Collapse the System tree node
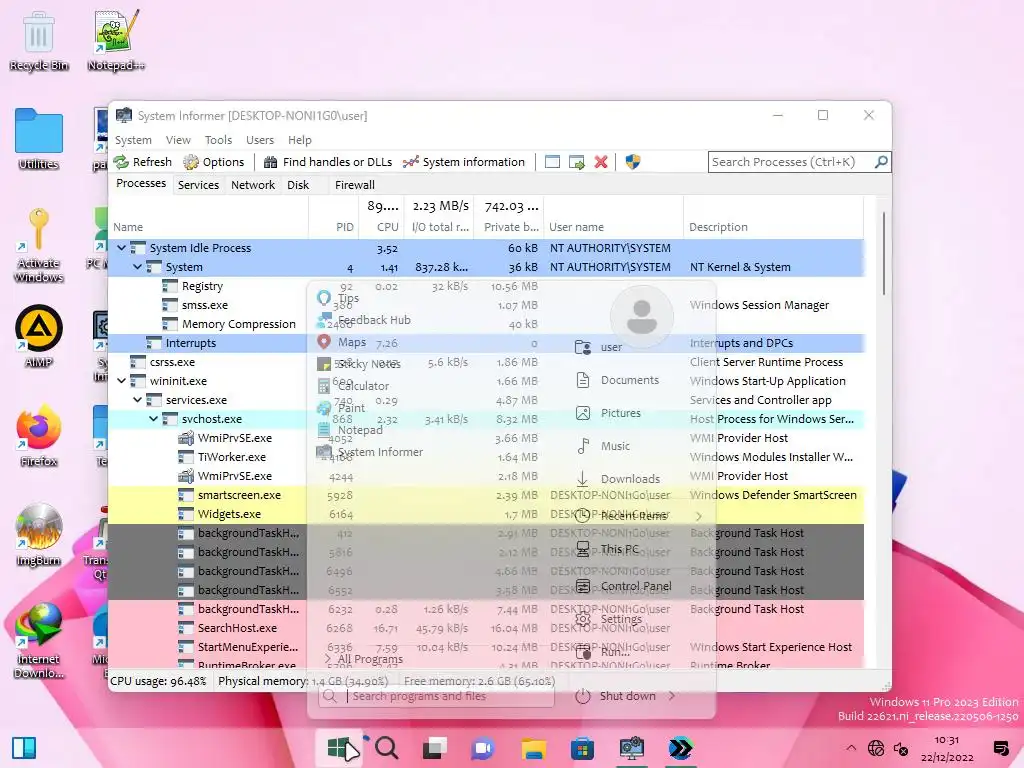The width and height of the screenshot is (1024, 768). (x=137, y=267)
